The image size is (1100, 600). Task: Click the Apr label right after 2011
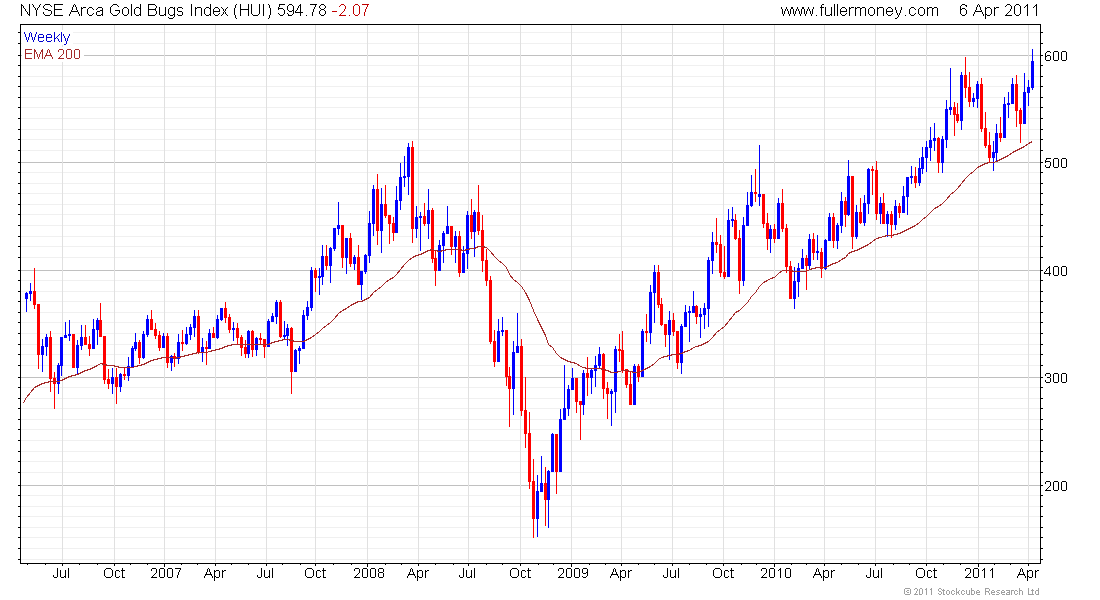(1028, 574)
